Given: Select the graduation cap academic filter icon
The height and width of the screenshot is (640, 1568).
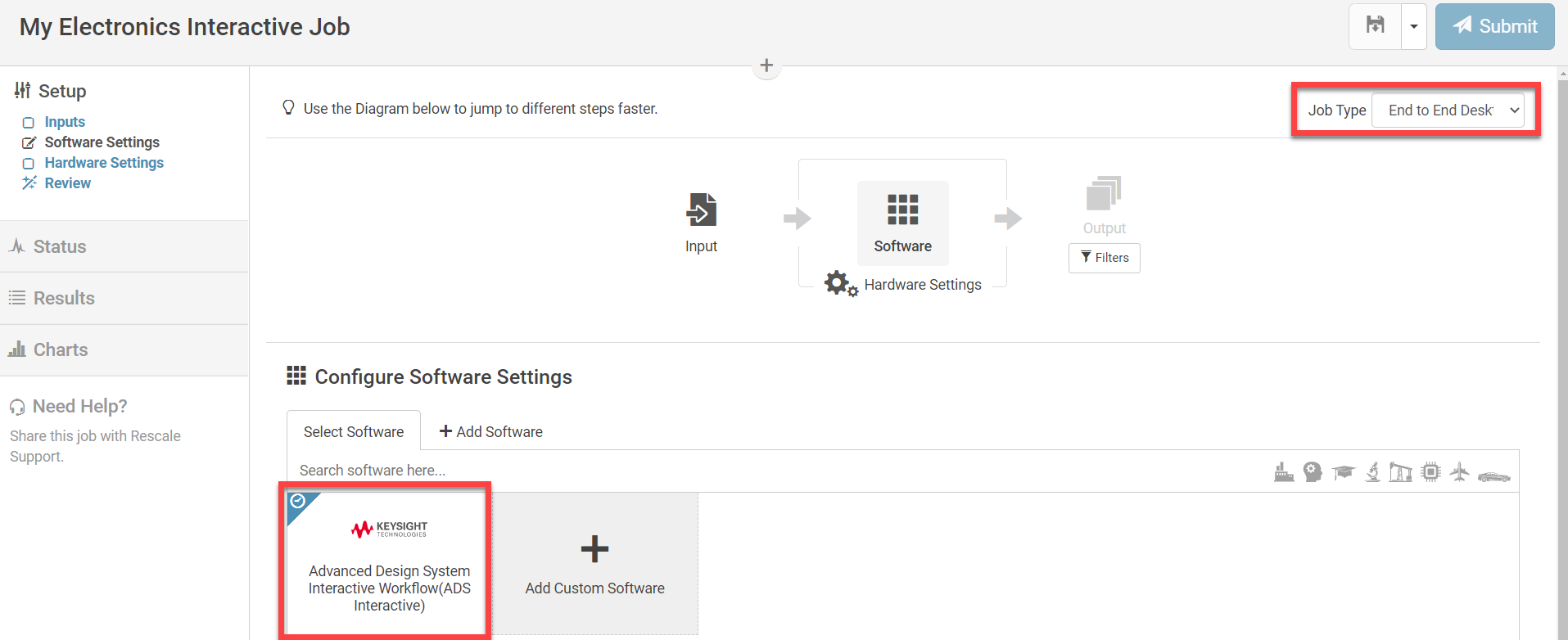Looking at the screenshot, I should coord(1343,472).
